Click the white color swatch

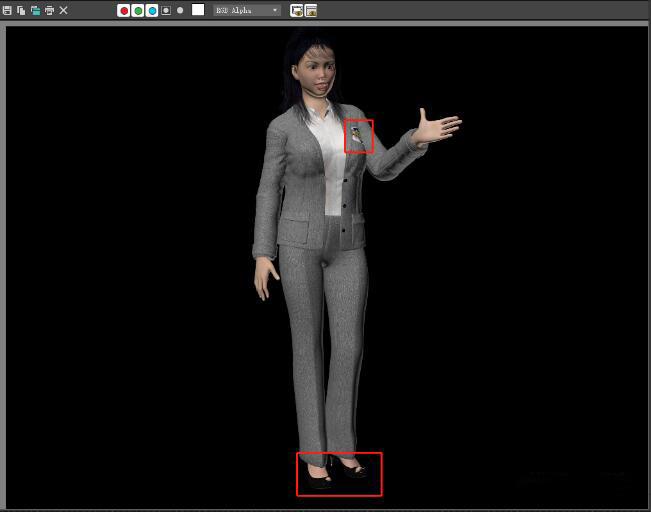pyautogui.click(x=198, y=10)
